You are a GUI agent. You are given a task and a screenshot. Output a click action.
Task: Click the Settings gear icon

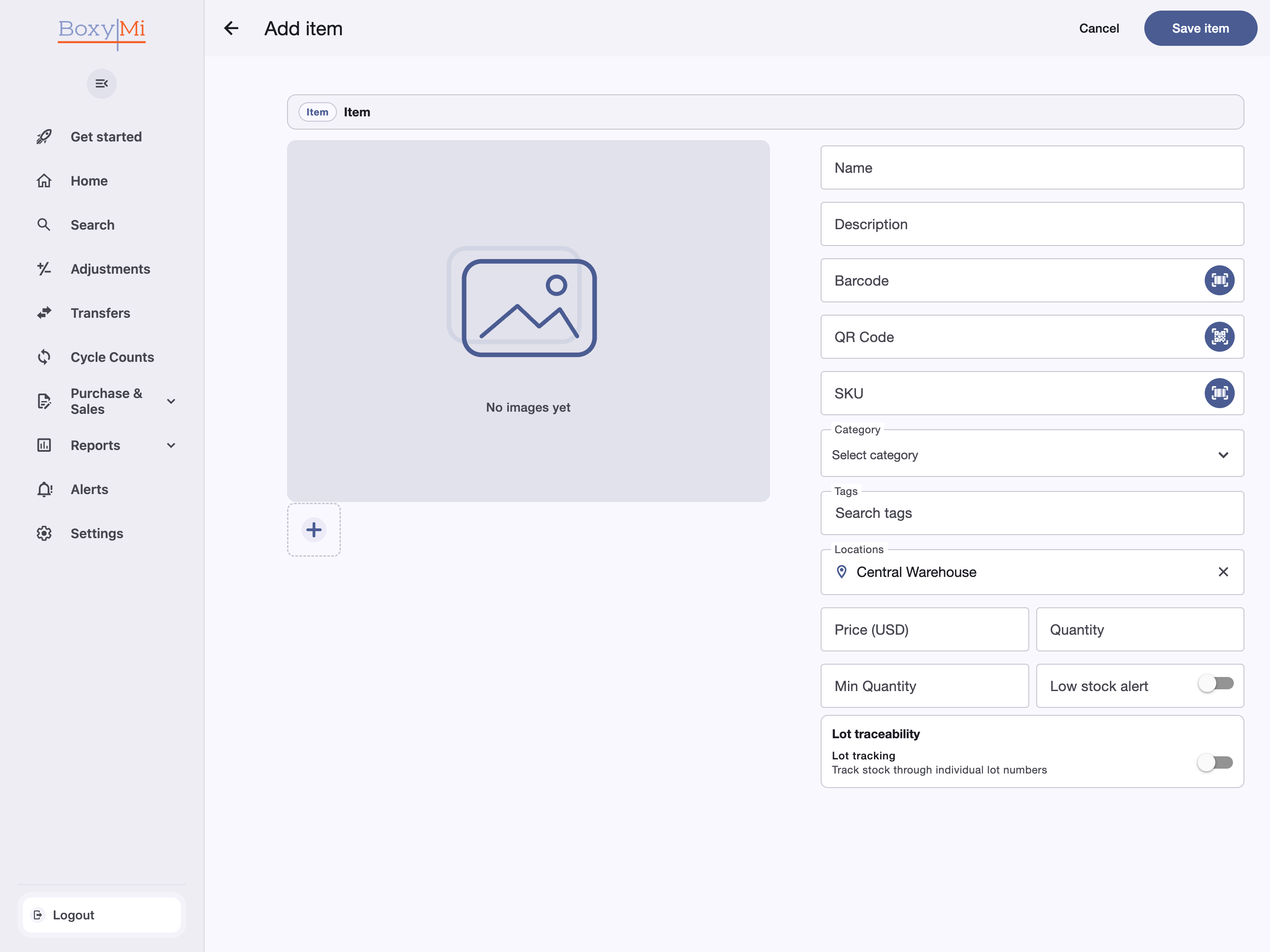[x=44, y=533]
